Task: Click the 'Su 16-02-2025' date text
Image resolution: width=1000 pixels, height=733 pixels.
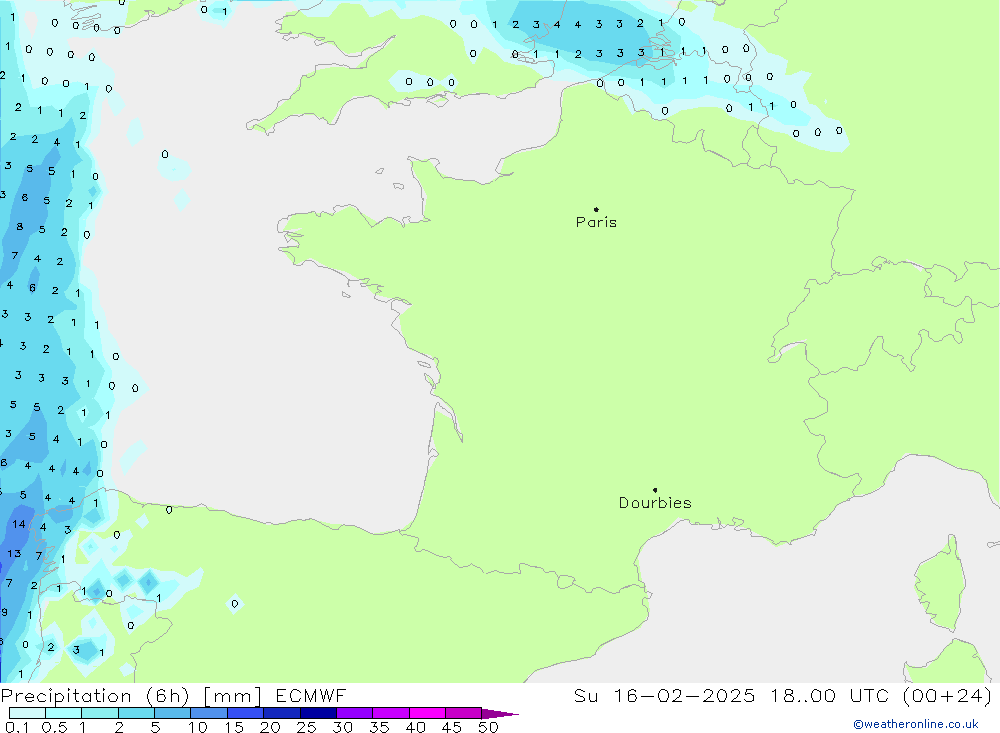Action: (x=664, y=696)
